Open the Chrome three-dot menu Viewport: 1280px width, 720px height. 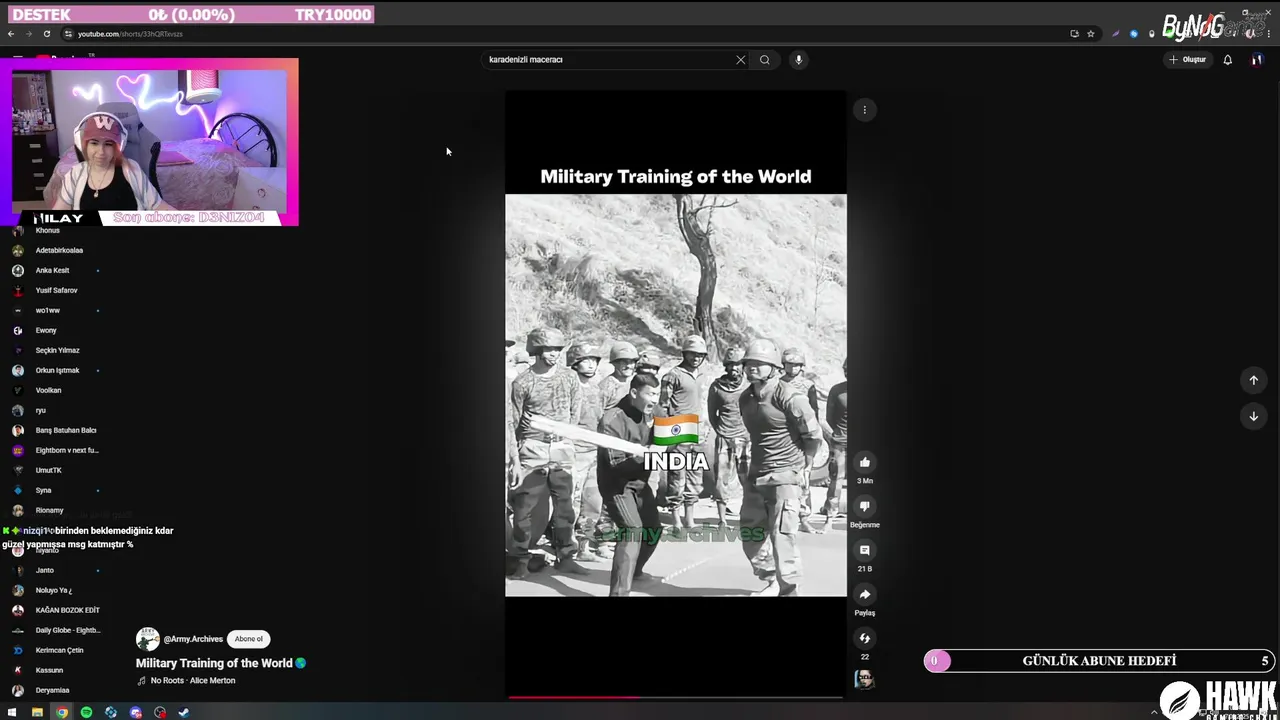tap(1269, 34)
